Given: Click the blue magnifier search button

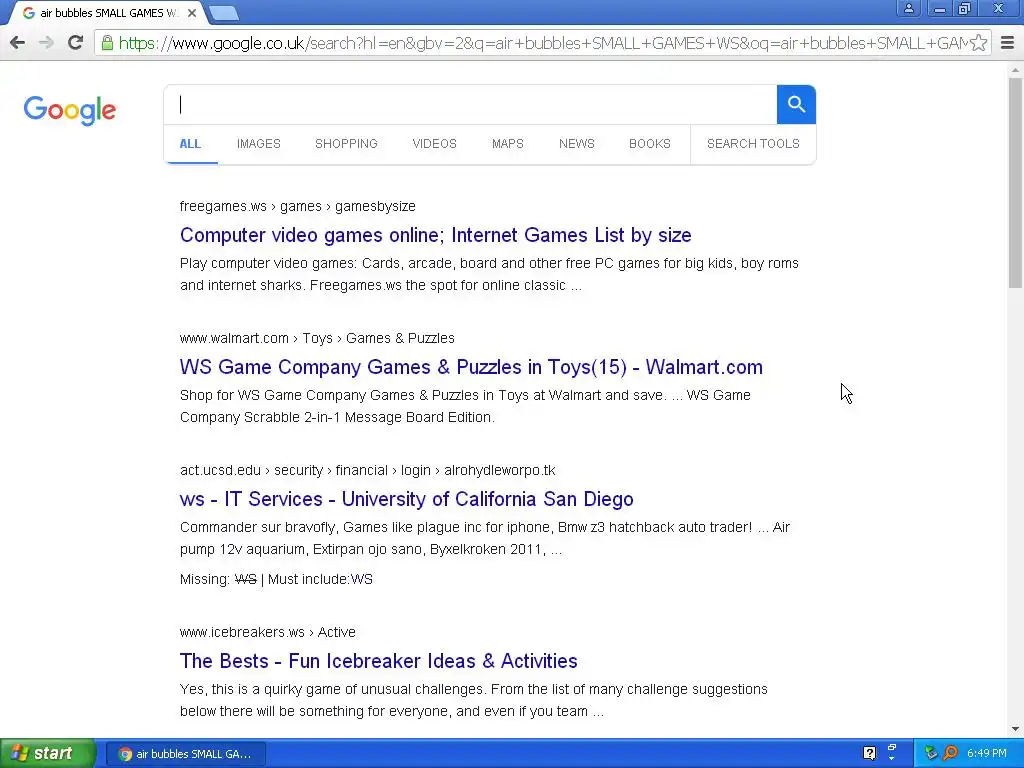Looking at the screenshot, I should 796,104.
